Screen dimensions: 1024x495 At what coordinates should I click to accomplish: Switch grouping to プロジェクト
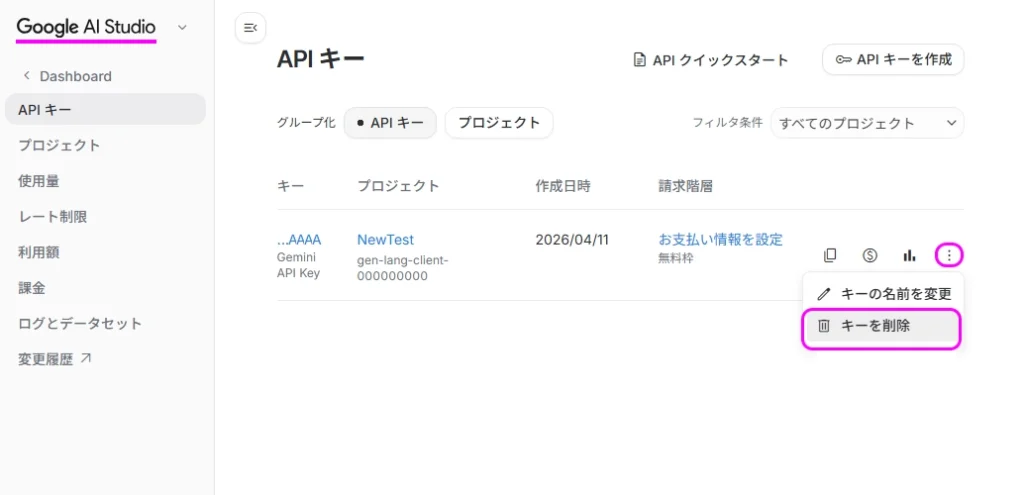click(498, 123)
